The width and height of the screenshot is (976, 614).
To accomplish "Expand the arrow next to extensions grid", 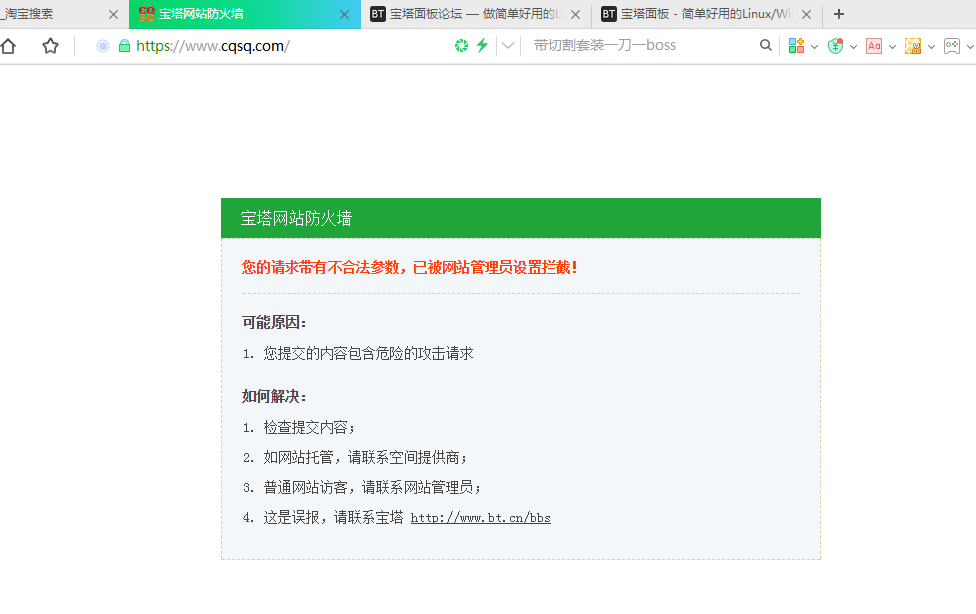I will (x=814, y=47).
